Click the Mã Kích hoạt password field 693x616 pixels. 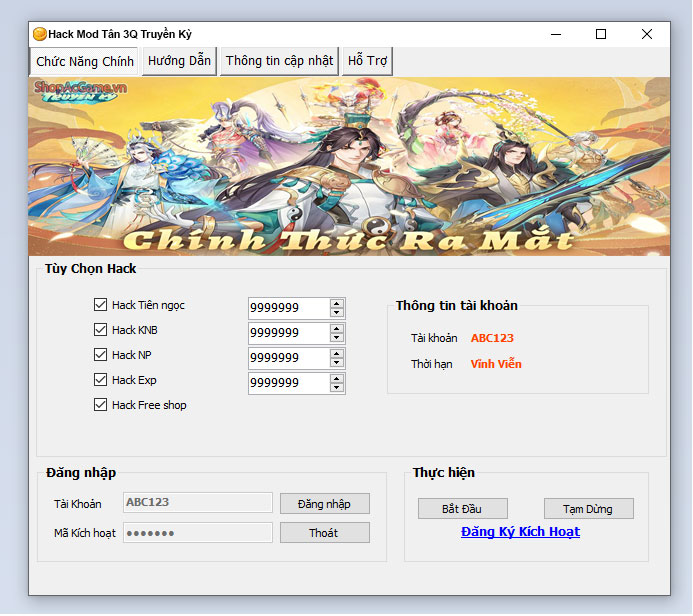click(x=197, y=533)
